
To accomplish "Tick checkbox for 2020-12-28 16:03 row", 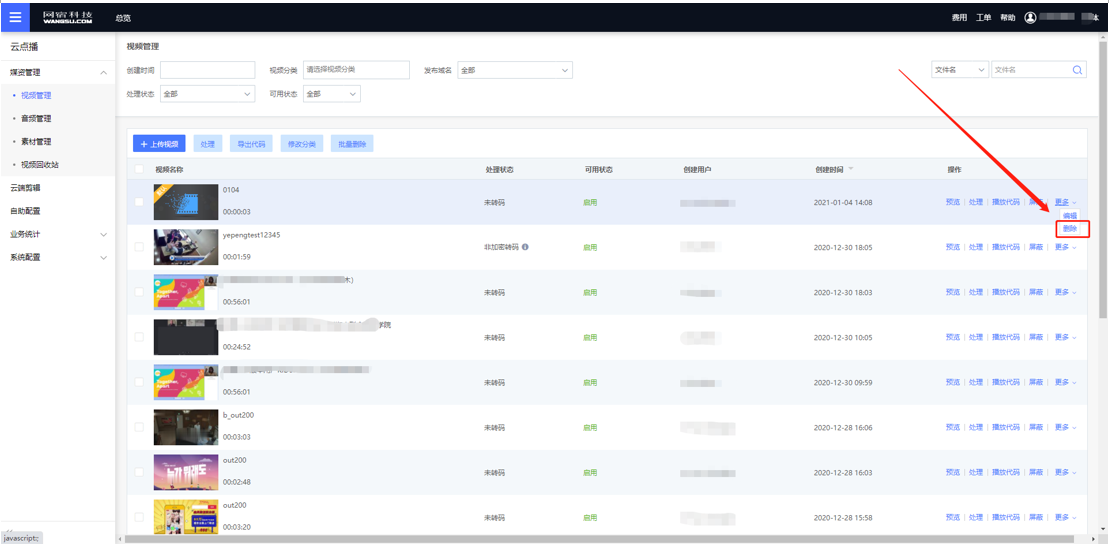I will click(x=139, y=472).
